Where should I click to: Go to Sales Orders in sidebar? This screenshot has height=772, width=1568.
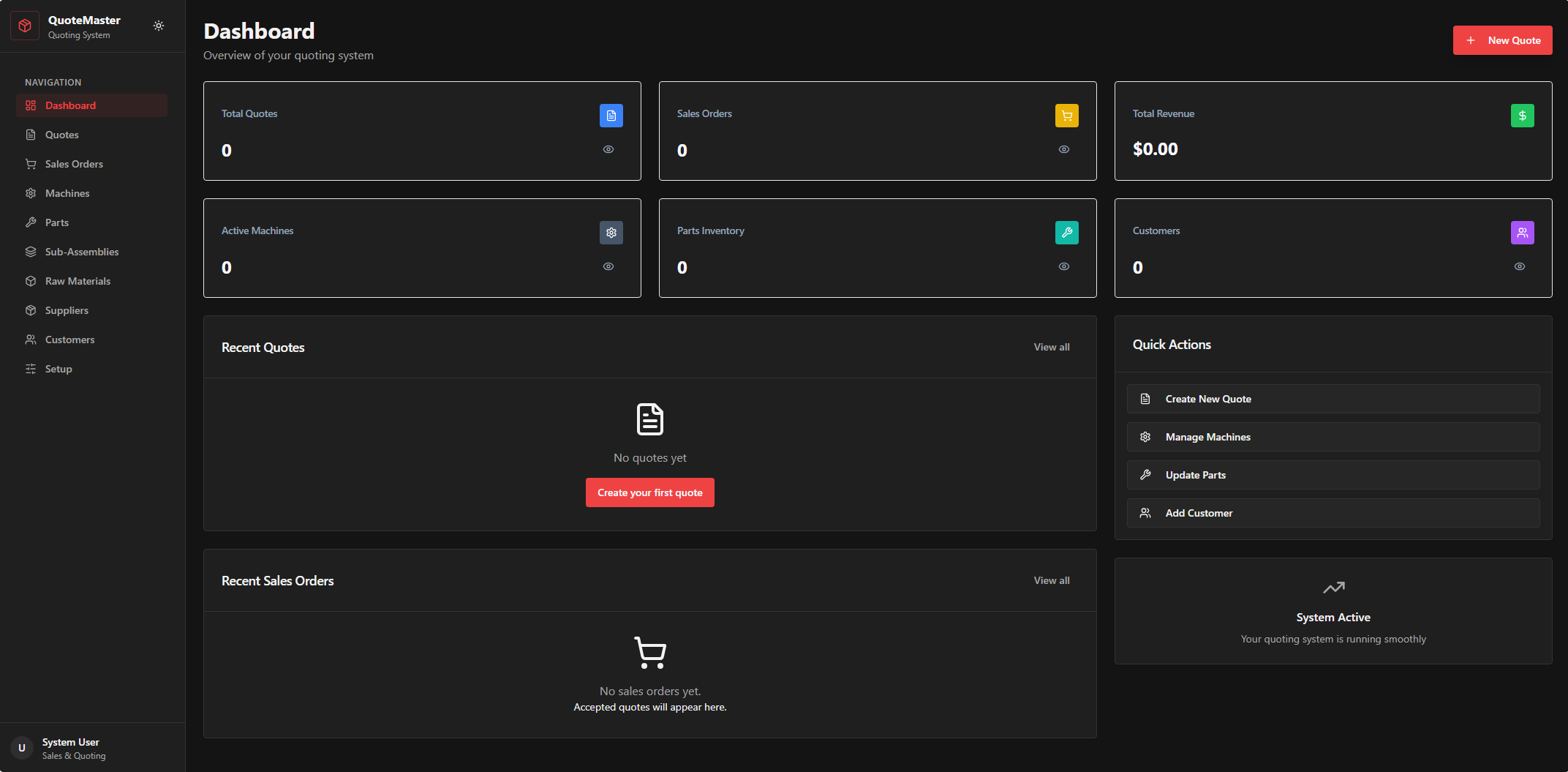click(91, 164)
